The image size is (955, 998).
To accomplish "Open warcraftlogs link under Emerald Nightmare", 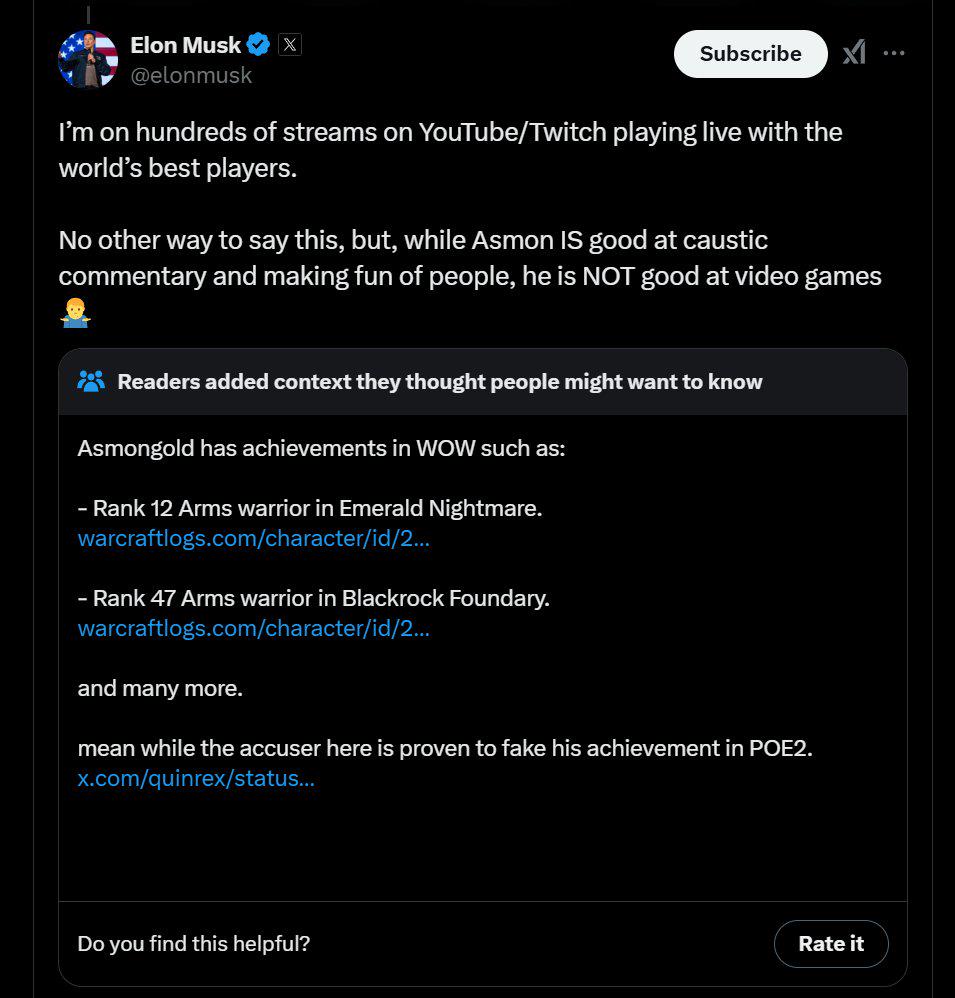I will click(x=253, y=538).
